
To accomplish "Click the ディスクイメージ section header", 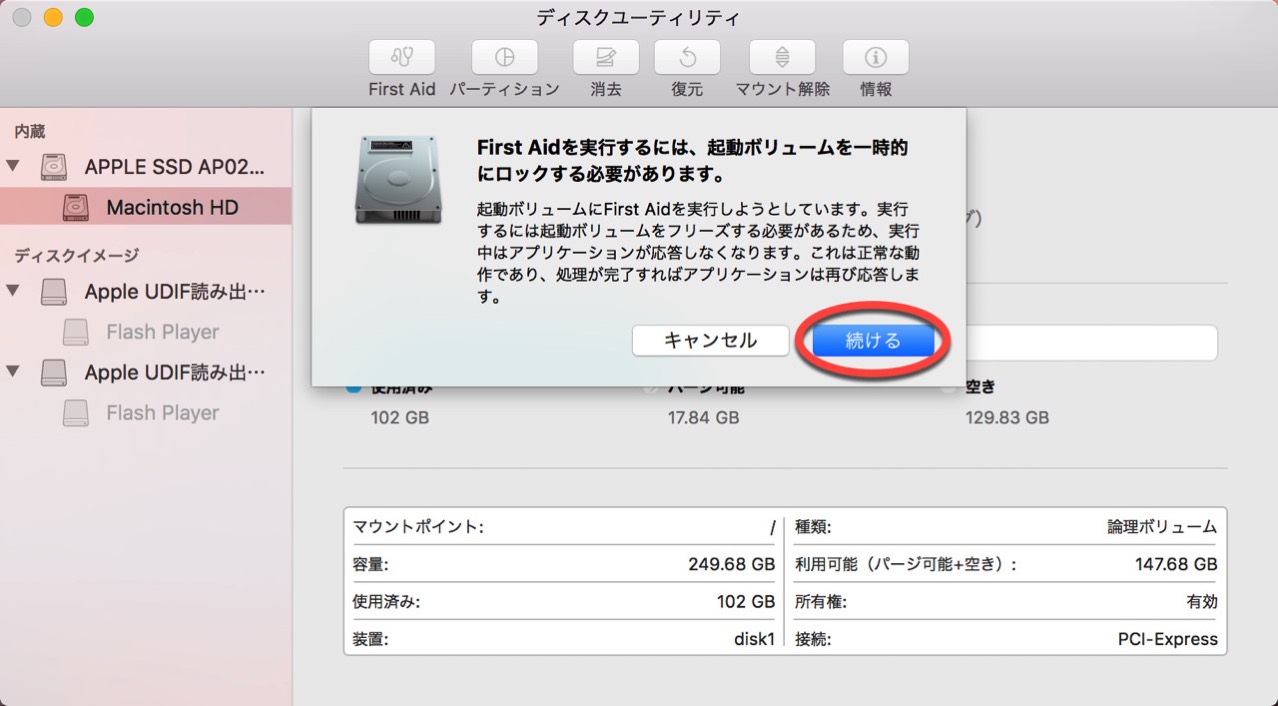I will point(76,256).
